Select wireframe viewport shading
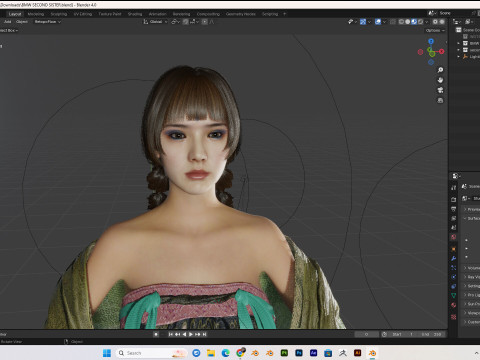The image size is (480, 360). [401, 22]
